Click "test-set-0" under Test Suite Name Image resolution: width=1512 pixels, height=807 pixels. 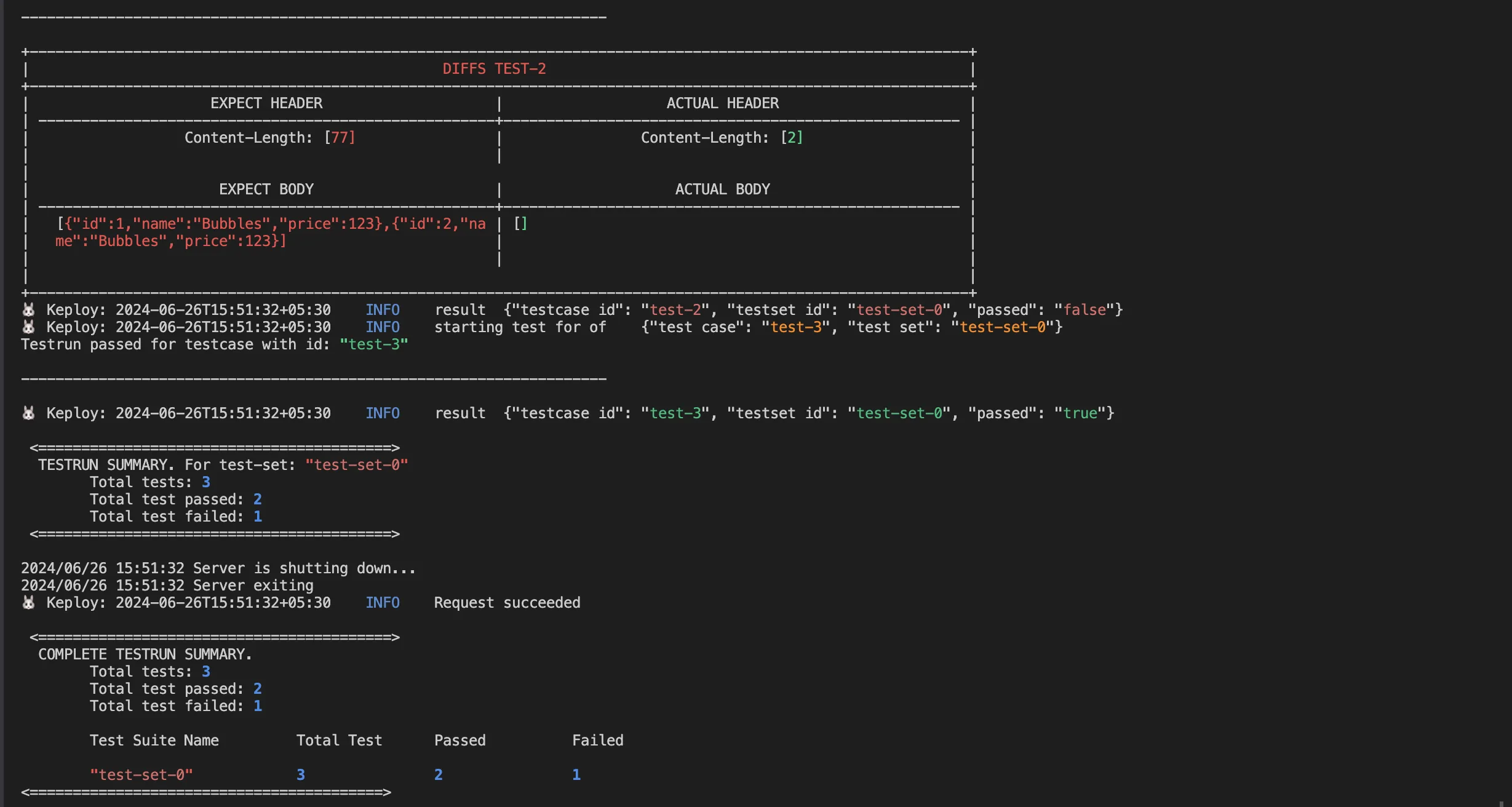coord(141,775)
